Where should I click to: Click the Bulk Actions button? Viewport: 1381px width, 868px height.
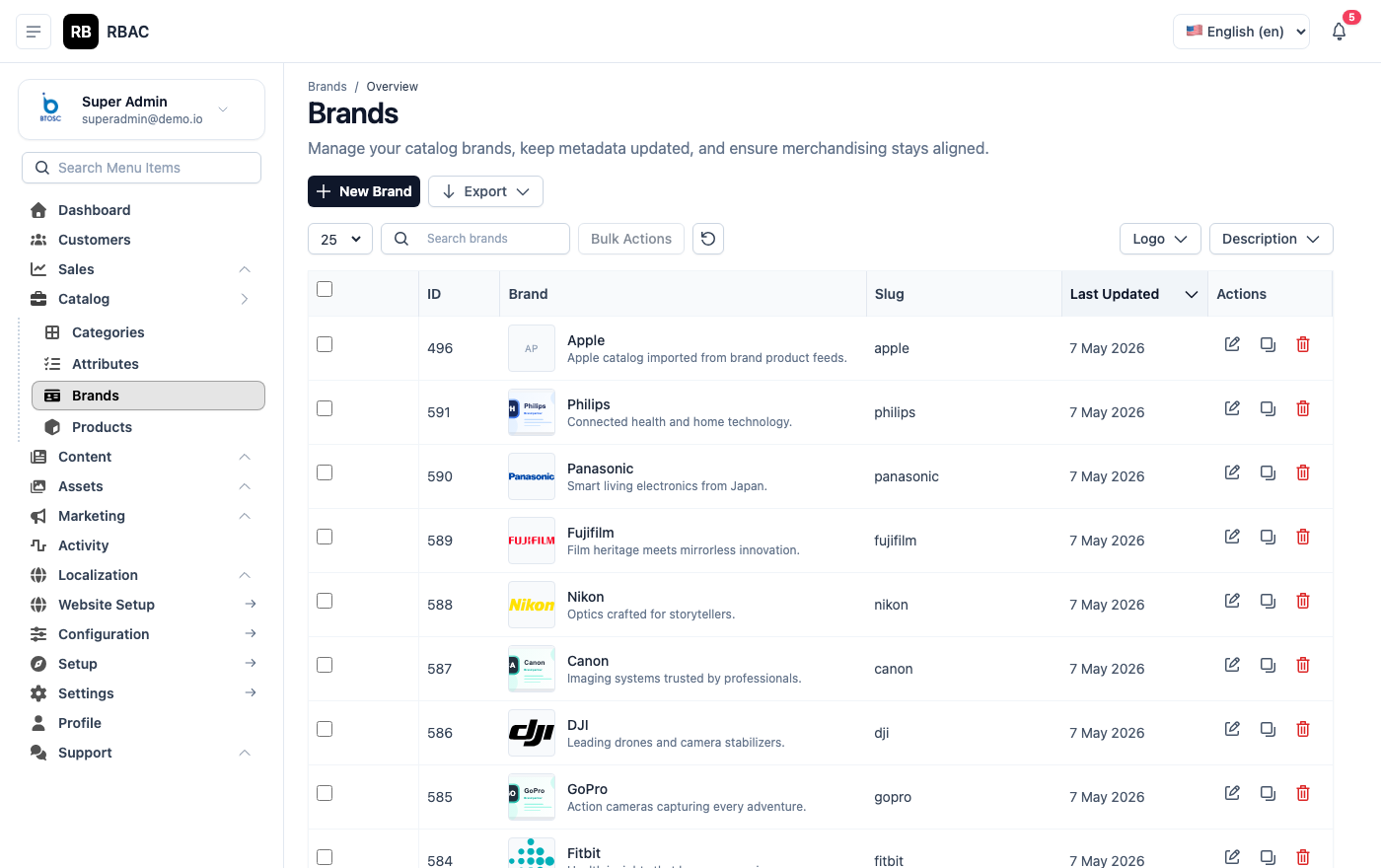pyautogui.click(x=631, y=239)
